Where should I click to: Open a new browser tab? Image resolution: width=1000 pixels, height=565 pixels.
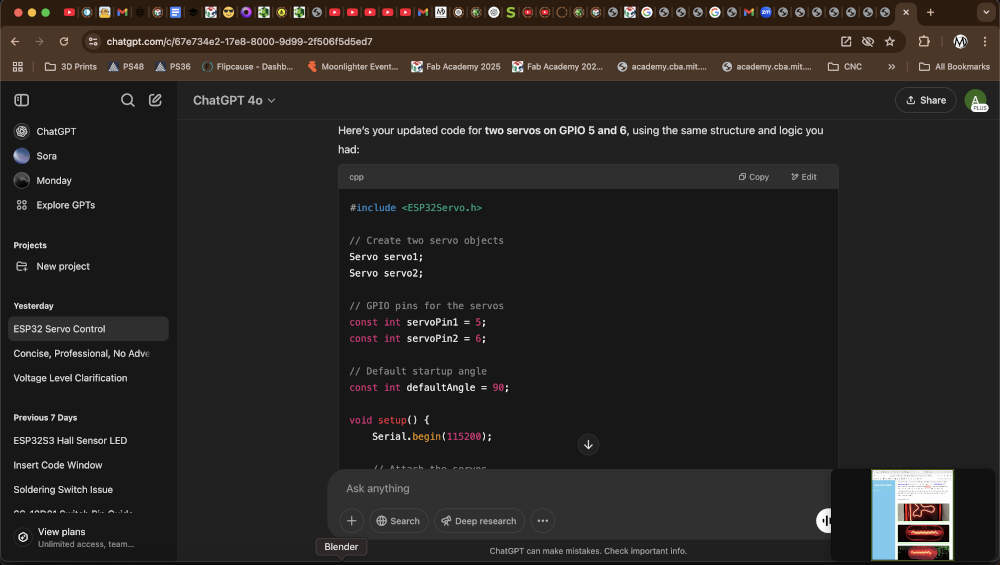pyautogui.click(x=930, y=12)
